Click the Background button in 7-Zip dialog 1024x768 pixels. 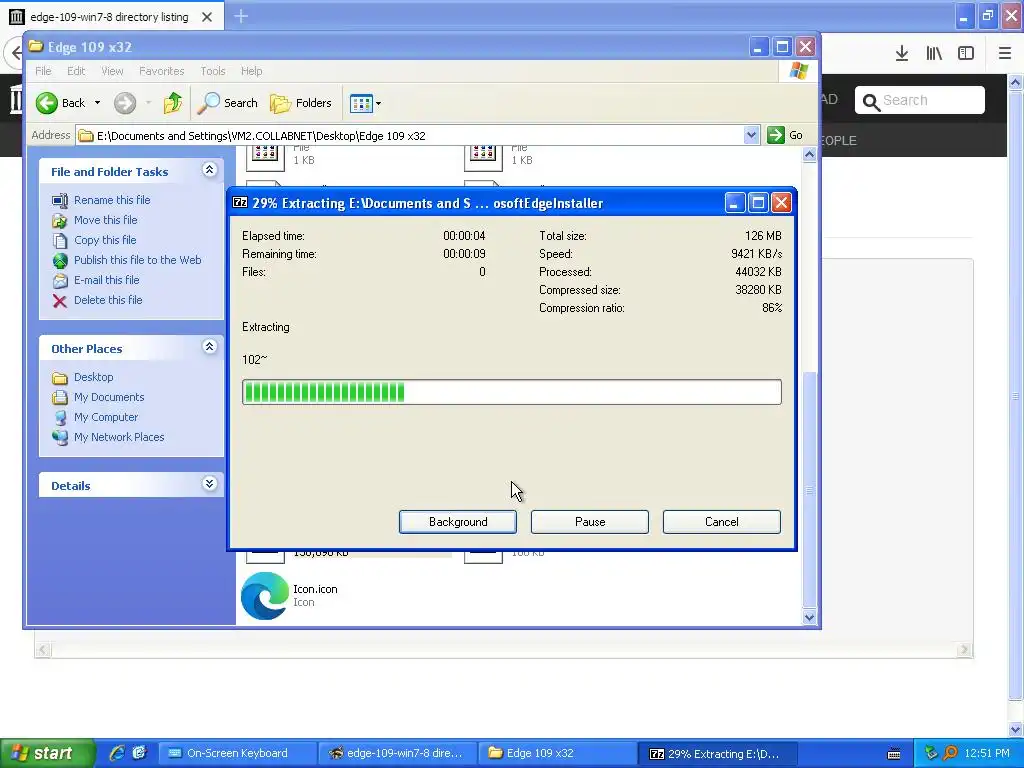(458, 522)
